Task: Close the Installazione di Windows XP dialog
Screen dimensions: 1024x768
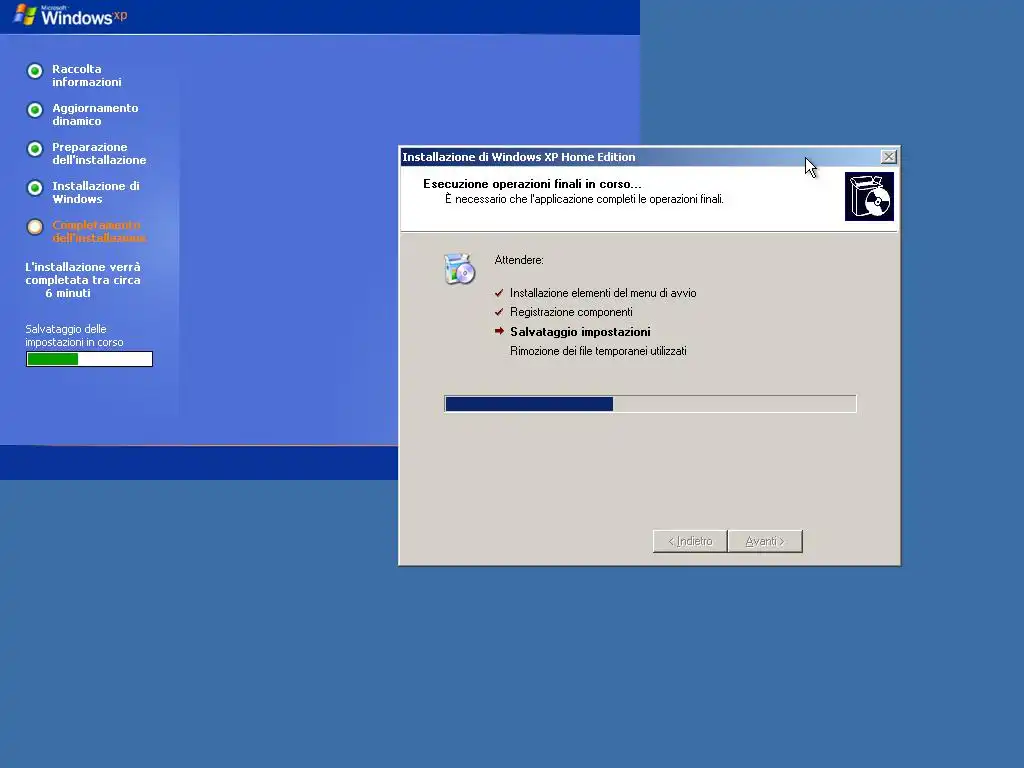Action: pos(888,157)
